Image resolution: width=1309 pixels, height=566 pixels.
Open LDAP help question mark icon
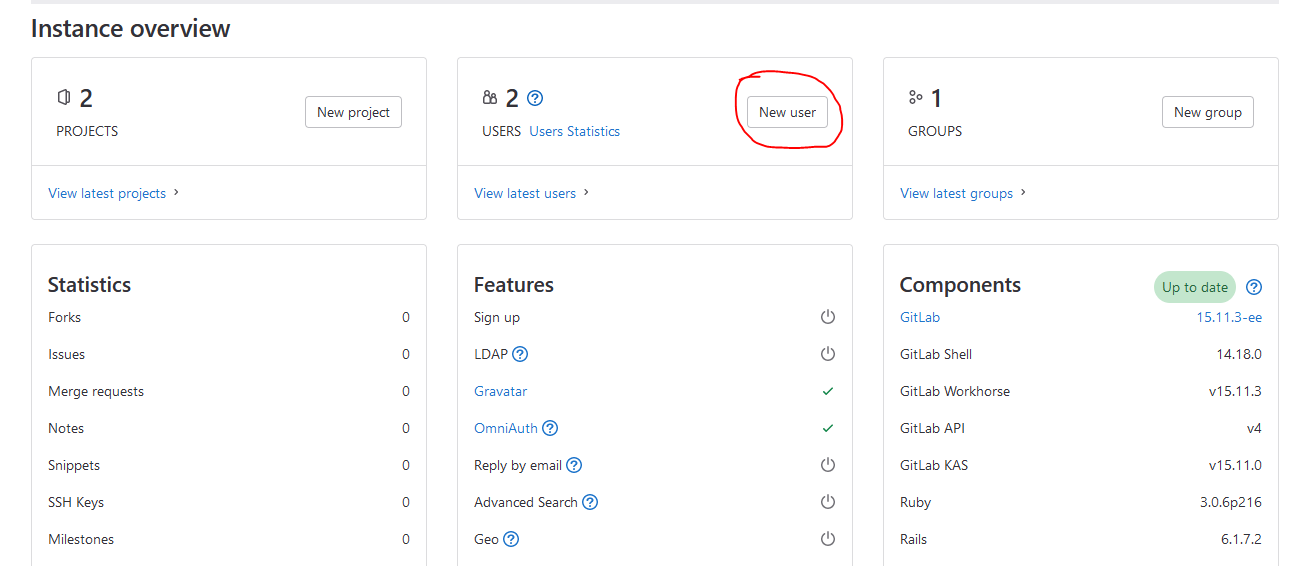coord(520,354)
